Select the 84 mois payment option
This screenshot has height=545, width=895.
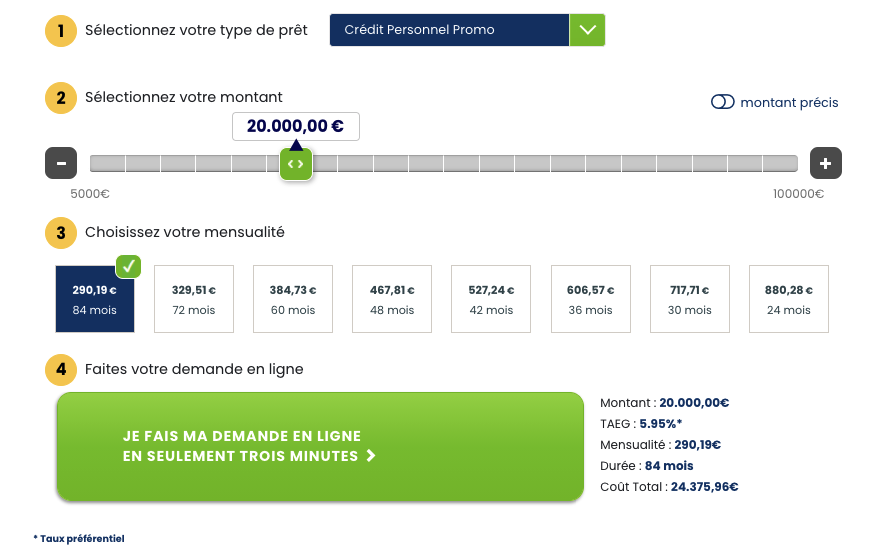(x=95, y=299)
